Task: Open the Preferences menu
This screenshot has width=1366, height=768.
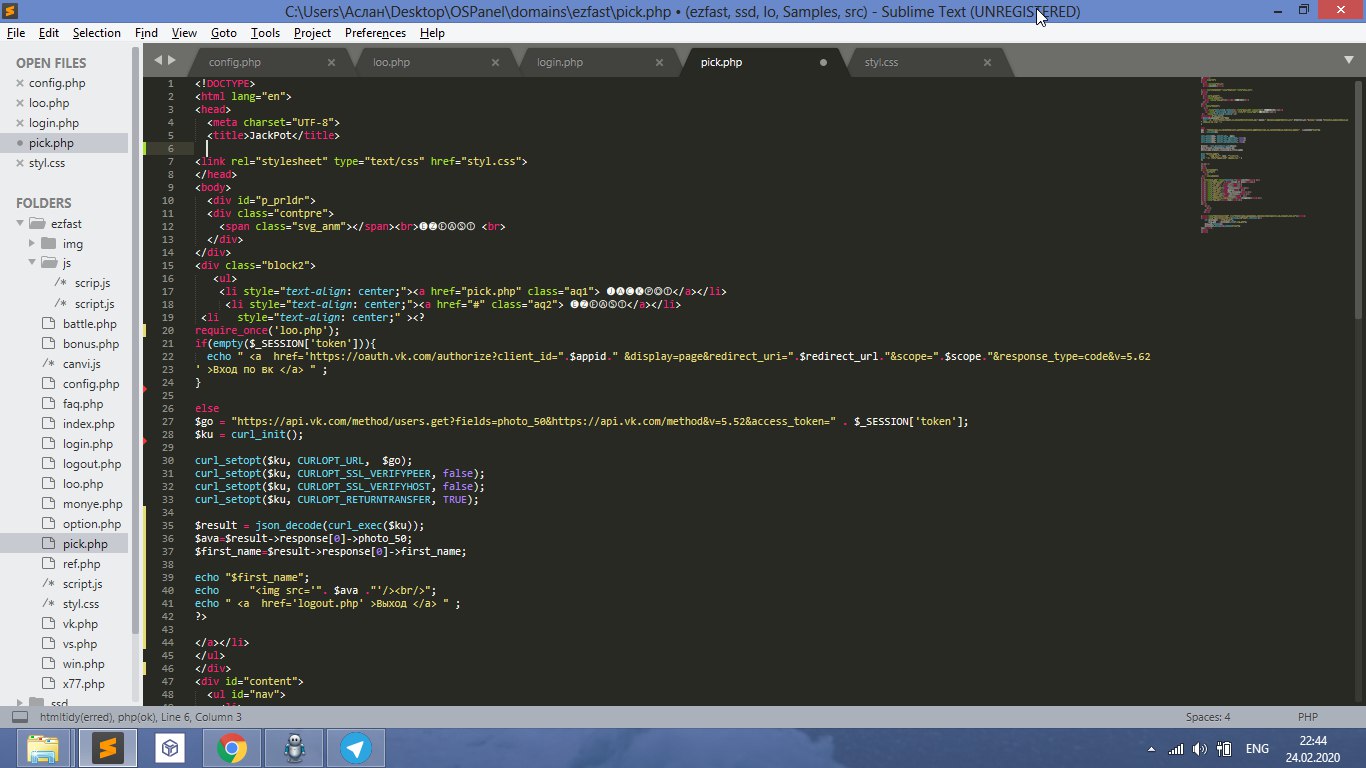Action: click(375, 33)
